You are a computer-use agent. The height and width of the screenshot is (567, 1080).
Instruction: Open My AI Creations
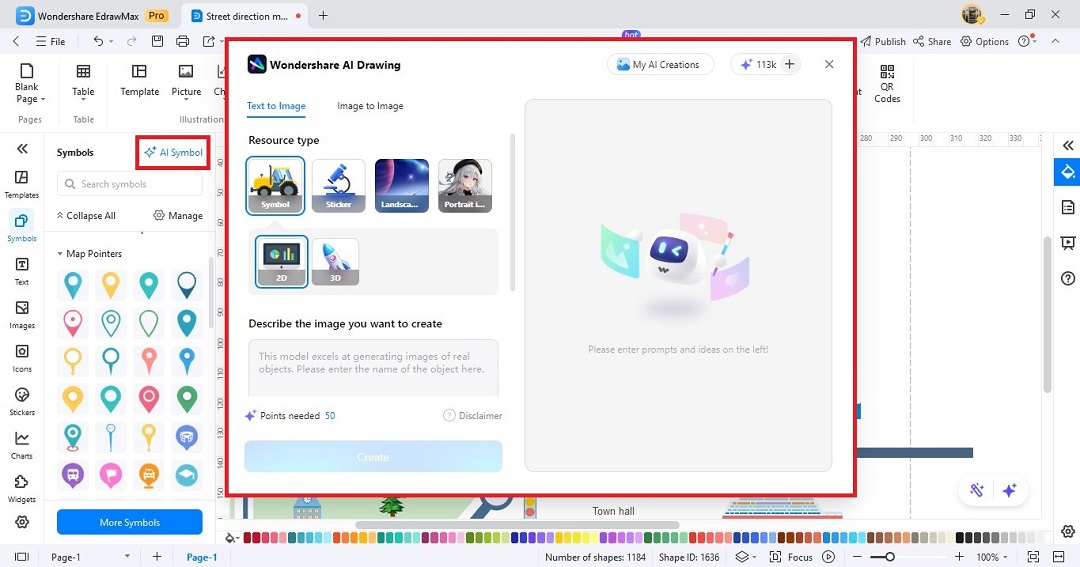(x=661, y=65)
